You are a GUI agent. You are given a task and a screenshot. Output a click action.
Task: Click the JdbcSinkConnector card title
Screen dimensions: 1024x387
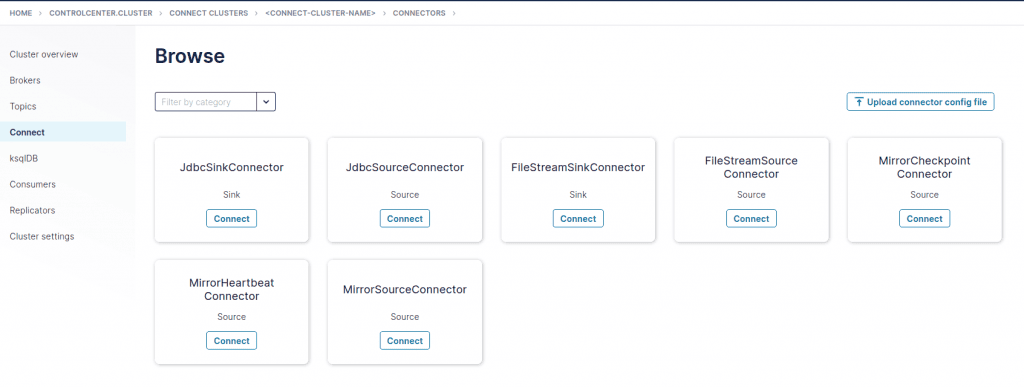tap(231, 167)
